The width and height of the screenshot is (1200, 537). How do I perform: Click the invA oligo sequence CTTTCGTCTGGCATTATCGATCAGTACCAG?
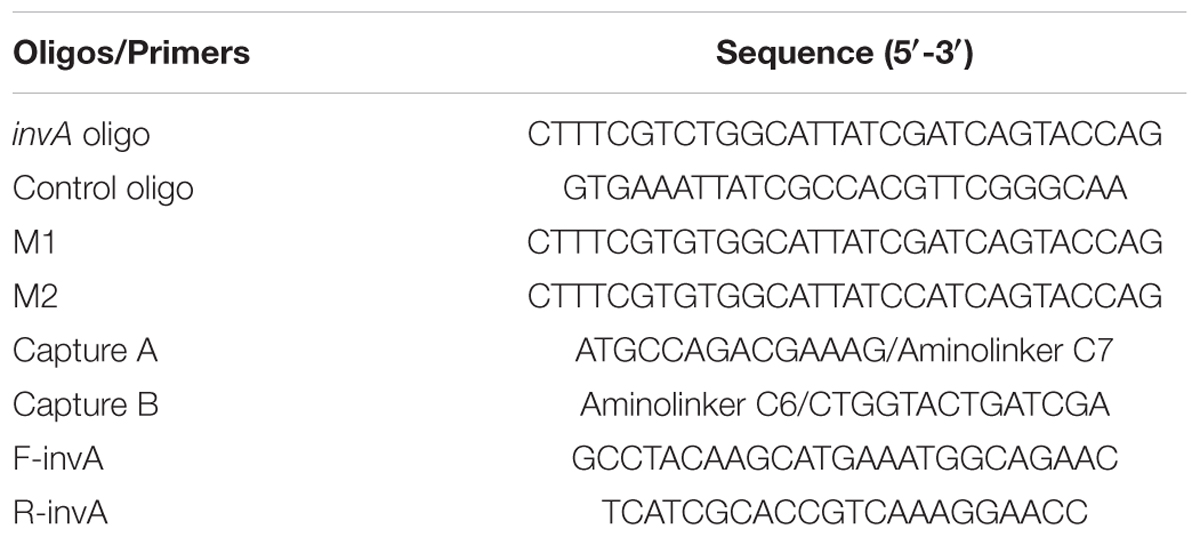click(x=846, y=133)
